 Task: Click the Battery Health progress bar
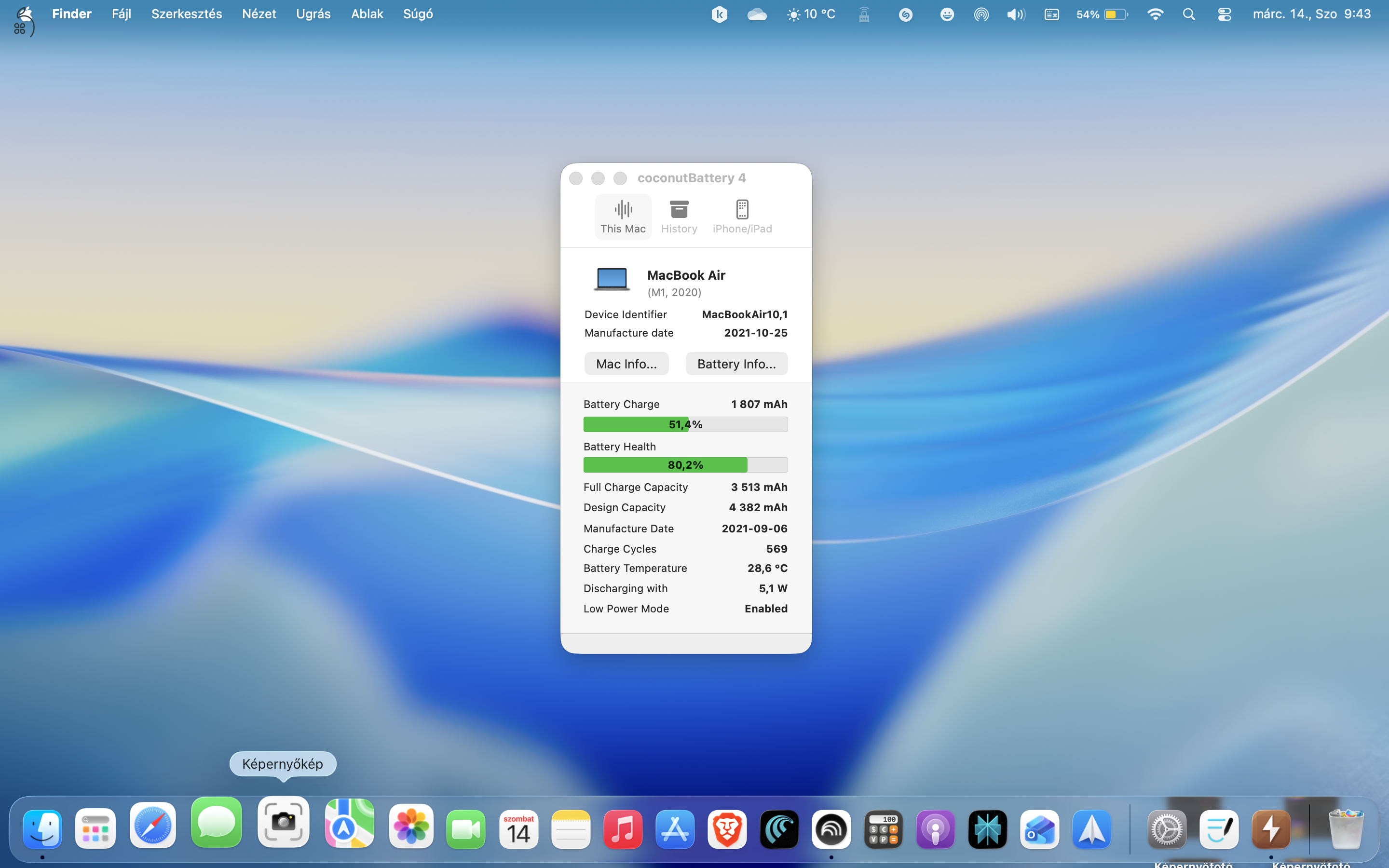click(x=685, y=464)
